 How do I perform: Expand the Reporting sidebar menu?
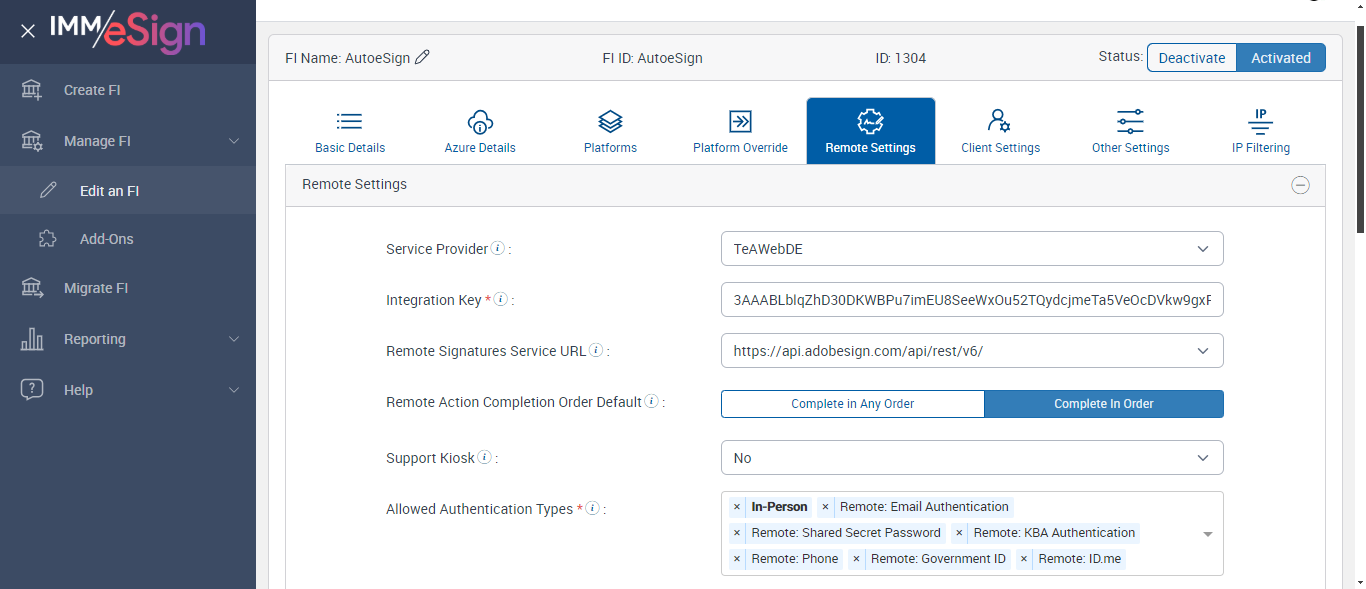pos(128,339)
